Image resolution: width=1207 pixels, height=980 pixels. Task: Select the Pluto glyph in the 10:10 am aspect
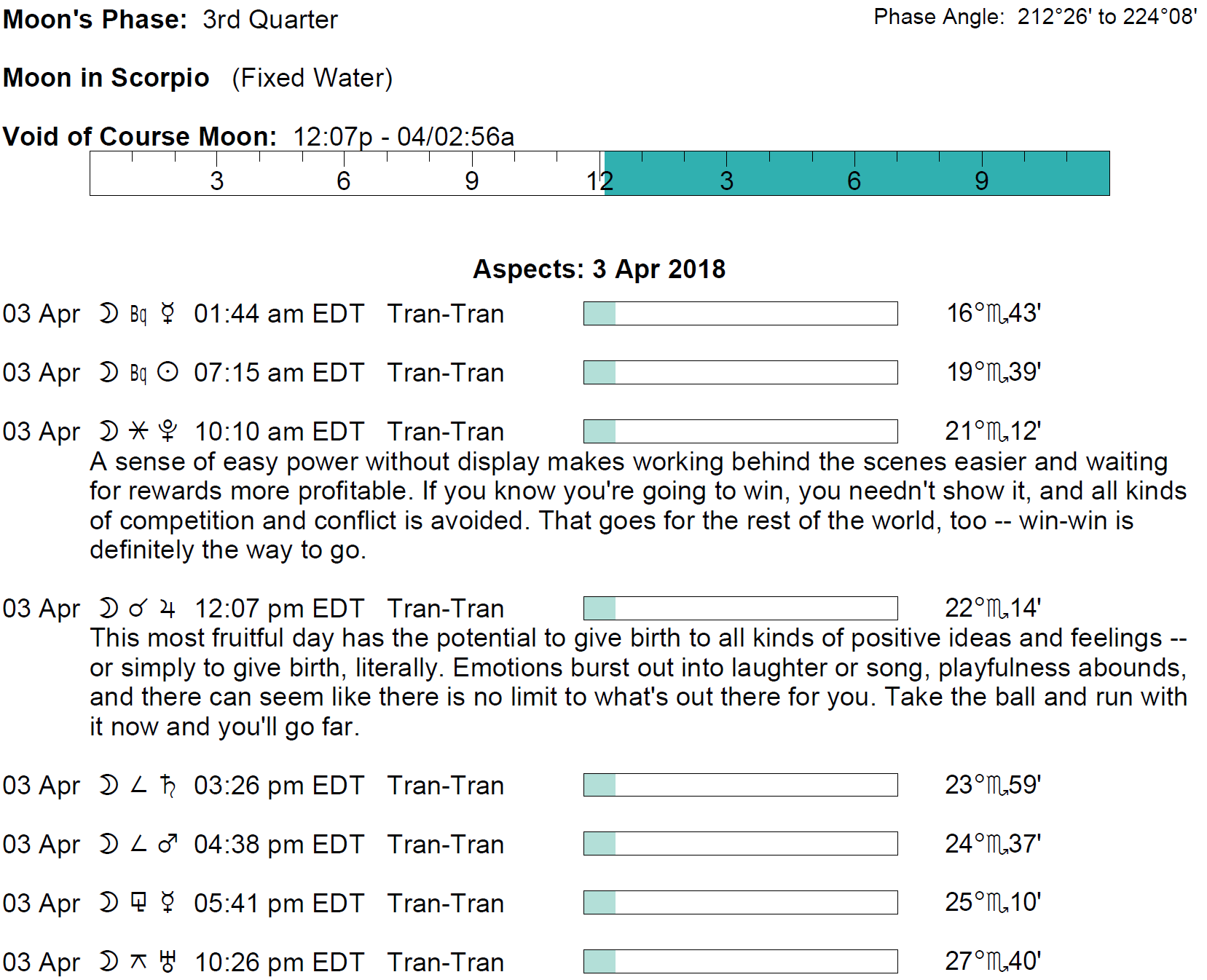168,432
